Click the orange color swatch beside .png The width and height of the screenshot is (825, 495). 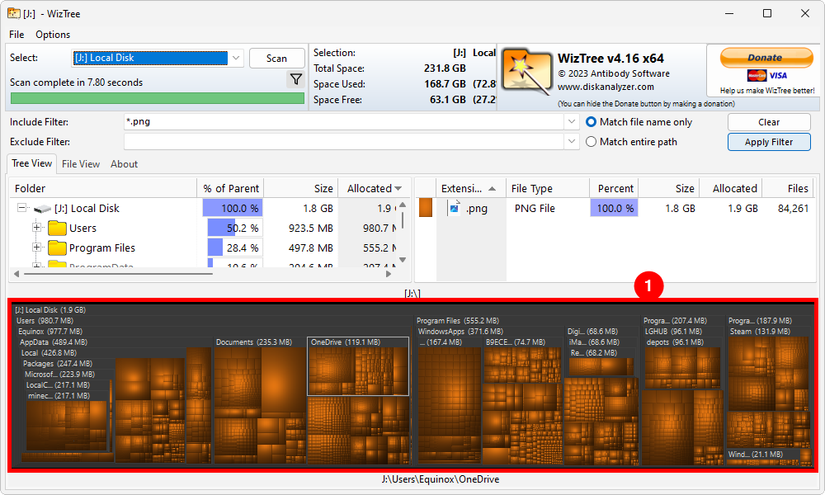click(x=425, y=208)
